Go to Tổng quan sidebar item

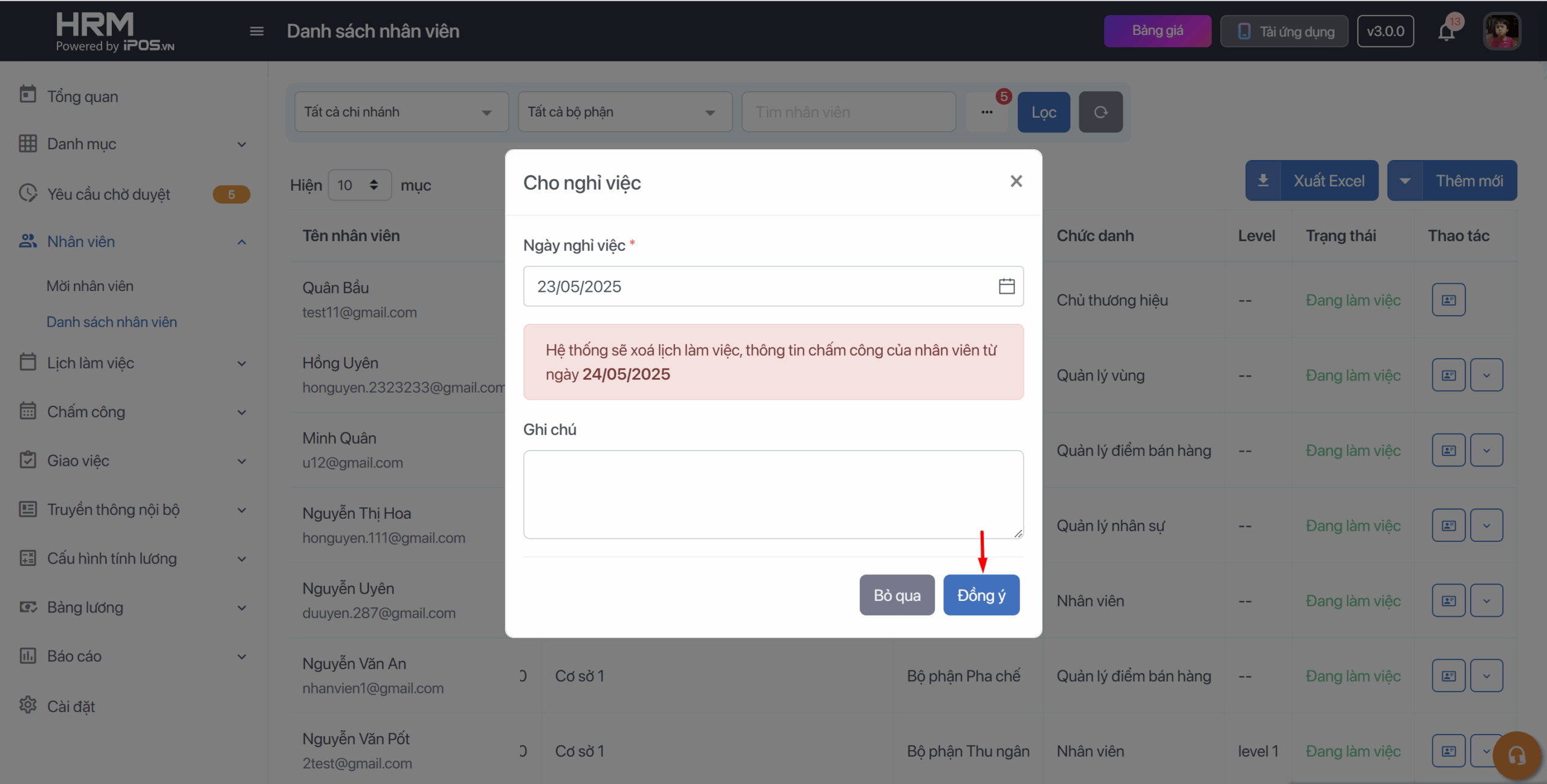click(83, 97)
